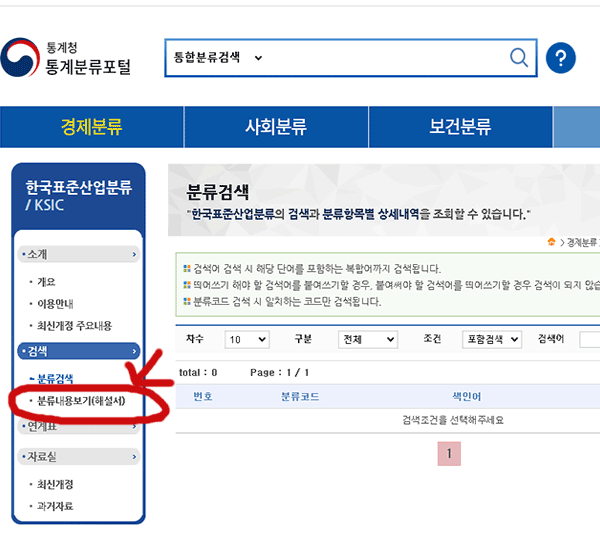This screenshot has height=550, width=600.
Task: Click the 검색어 input field
Action: [x=590, y=339]
